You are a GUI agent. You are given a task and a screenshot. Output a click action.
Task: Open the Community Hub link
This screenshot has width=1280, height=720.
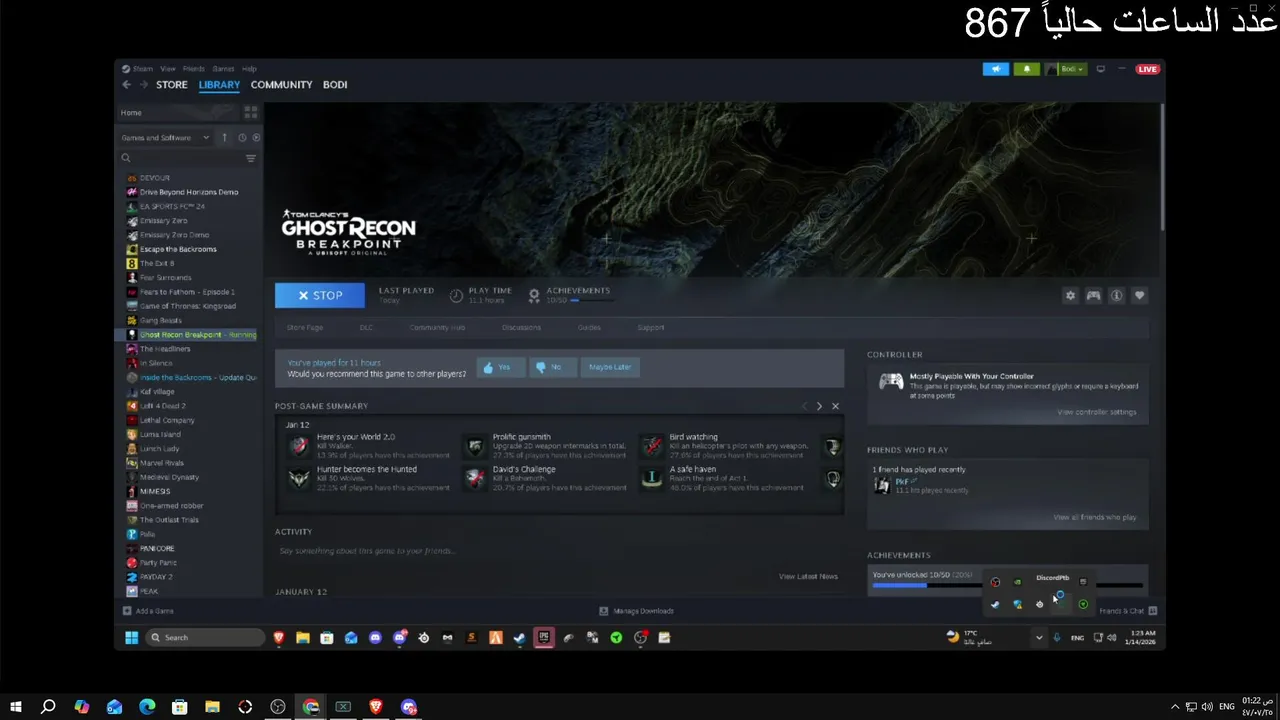[437, 328]
